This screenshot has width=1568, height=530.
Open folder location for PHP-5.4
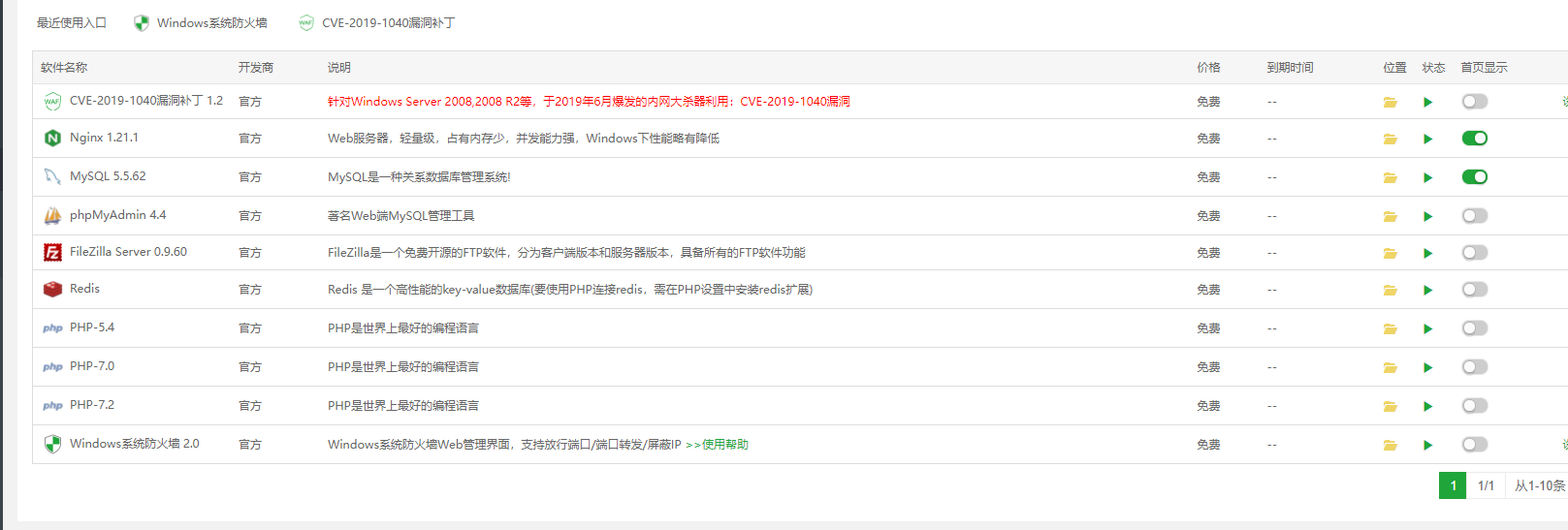tap(1390, 328)
